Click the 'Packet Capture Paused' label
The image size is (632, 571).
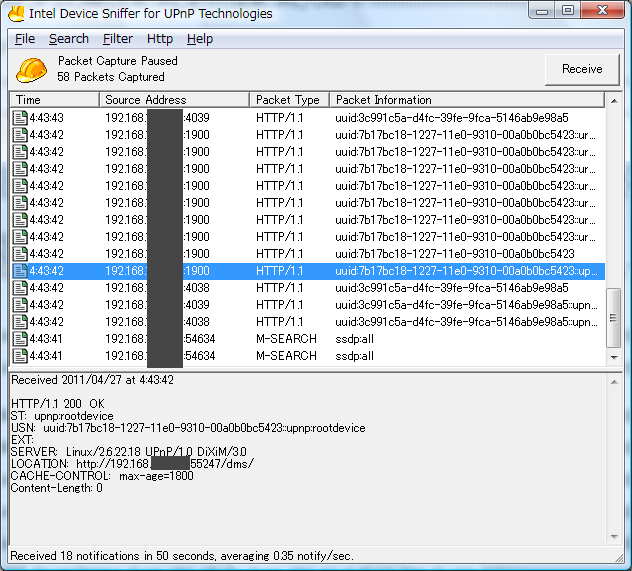pos(118,61)
